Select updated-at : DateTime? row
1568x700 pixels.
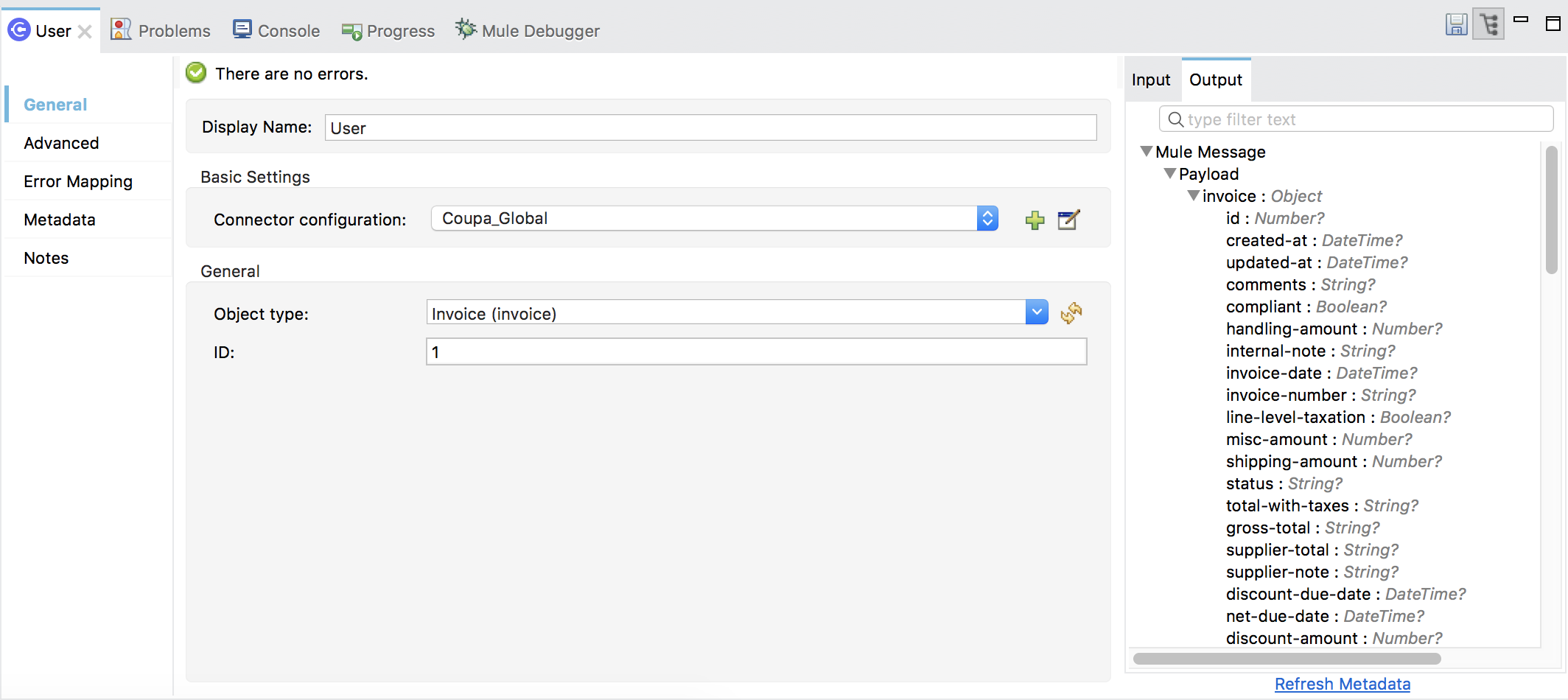pyautogui.click(x=1317, y=262)
